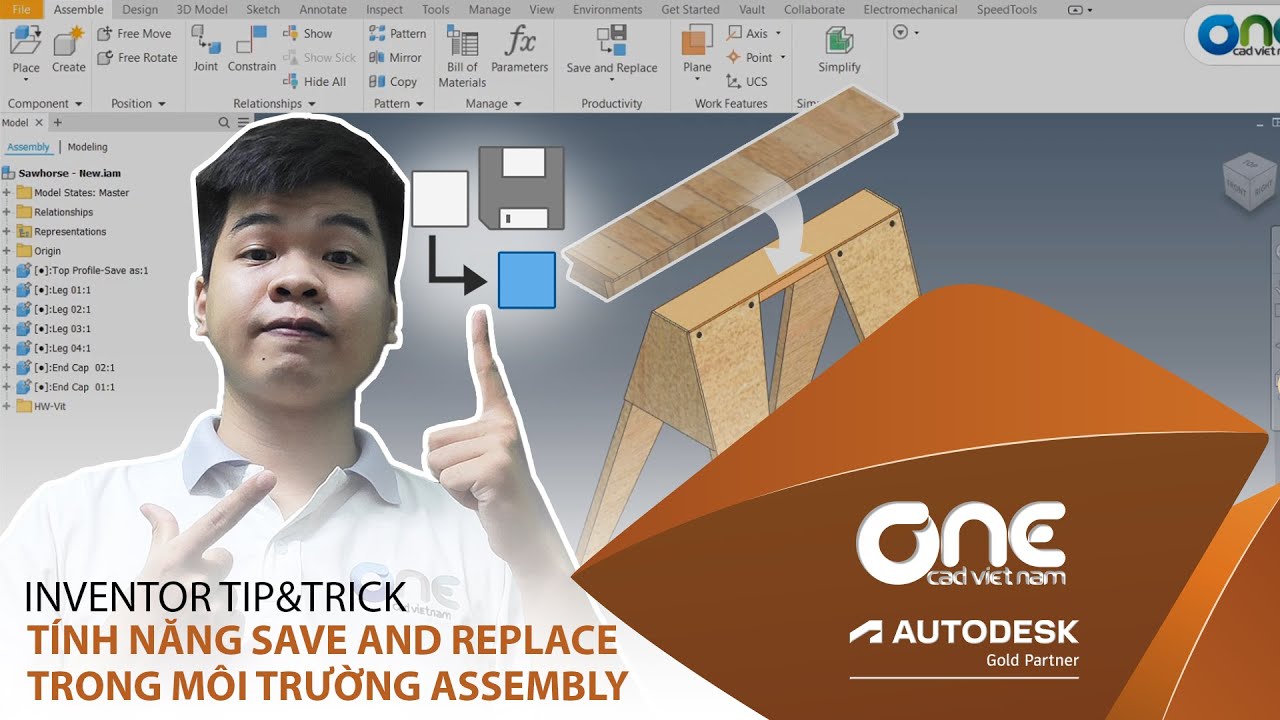Click the Show Sick relationships icon
Image resolution: width=1280 pixels, height=720 pixels.
[x=291, y=57]
